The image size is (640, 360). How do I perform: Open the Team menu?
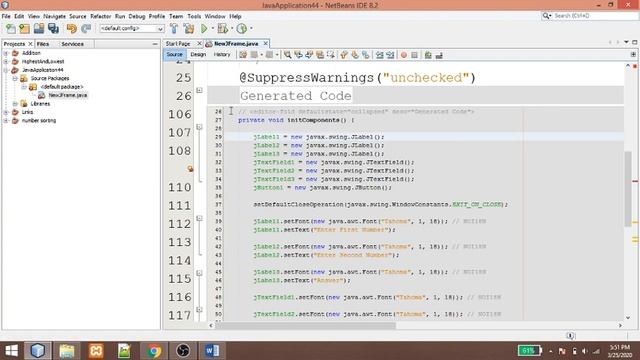point(176,16)
